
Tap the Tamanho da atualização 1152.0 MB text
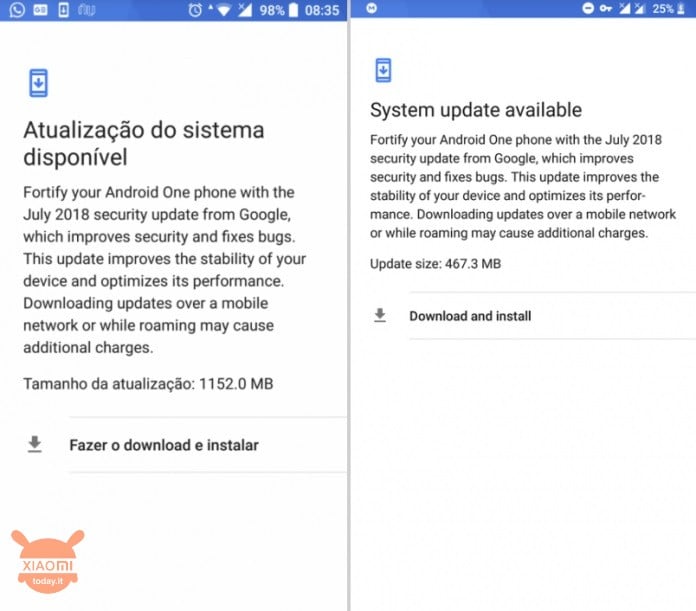tap(148, 384)
